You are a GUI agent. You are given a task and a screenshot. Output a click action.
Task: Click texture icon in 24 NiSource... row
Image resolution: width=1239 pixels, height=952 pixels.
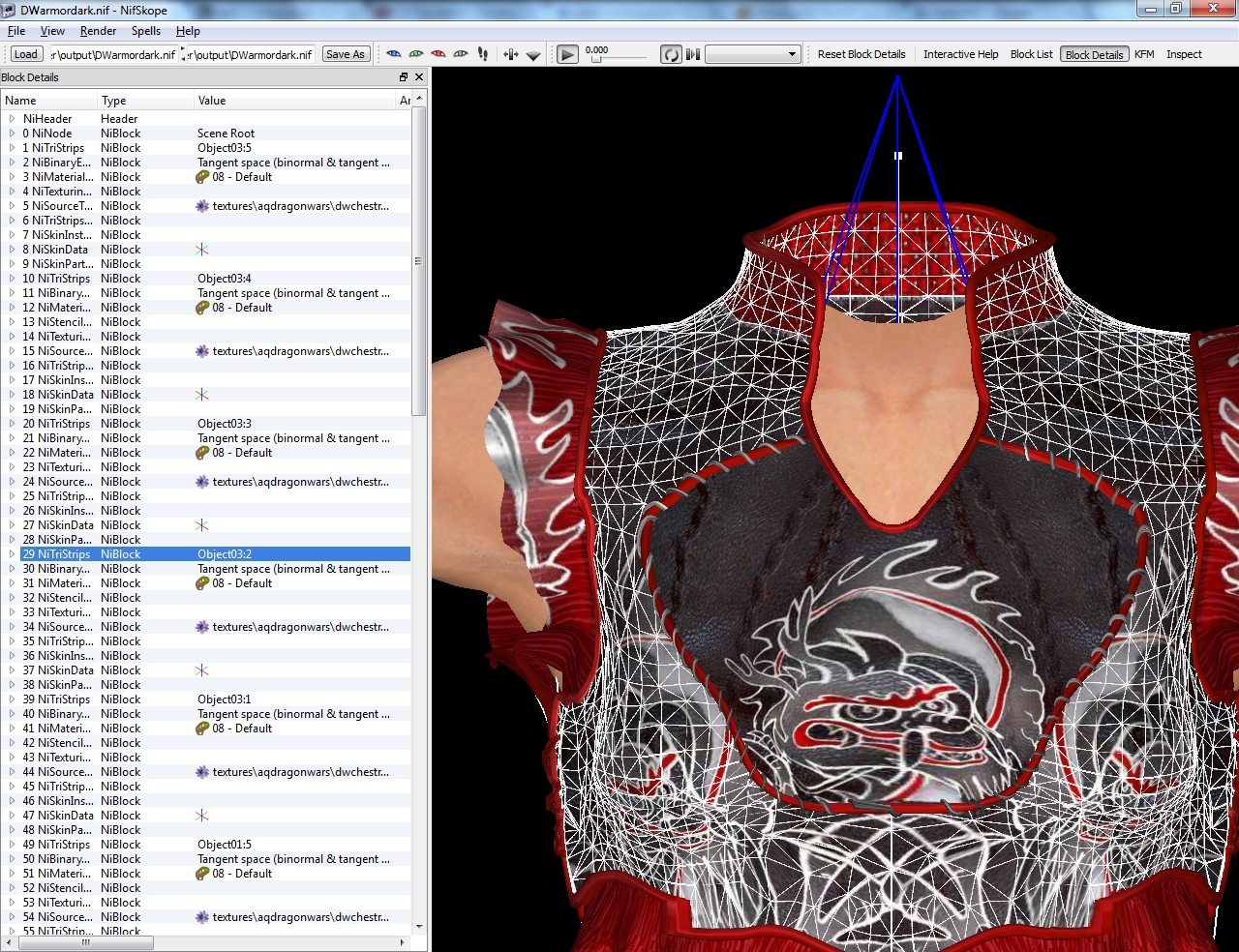tap(202, 482)
